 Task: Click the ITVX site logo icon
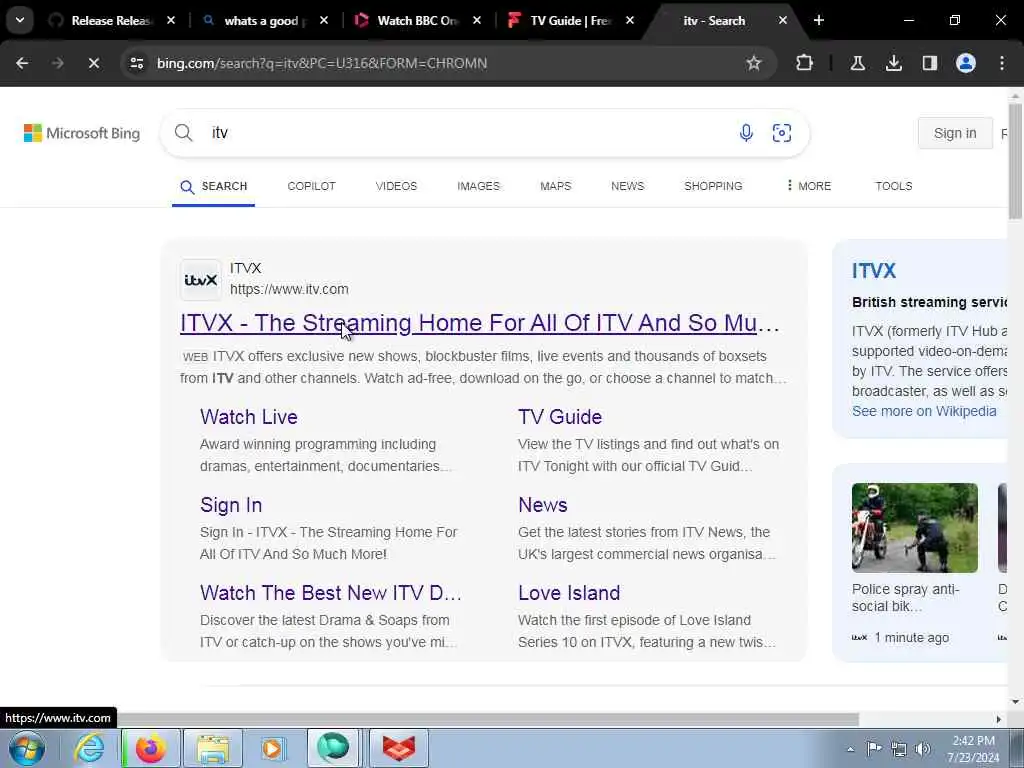coord(200,280)
